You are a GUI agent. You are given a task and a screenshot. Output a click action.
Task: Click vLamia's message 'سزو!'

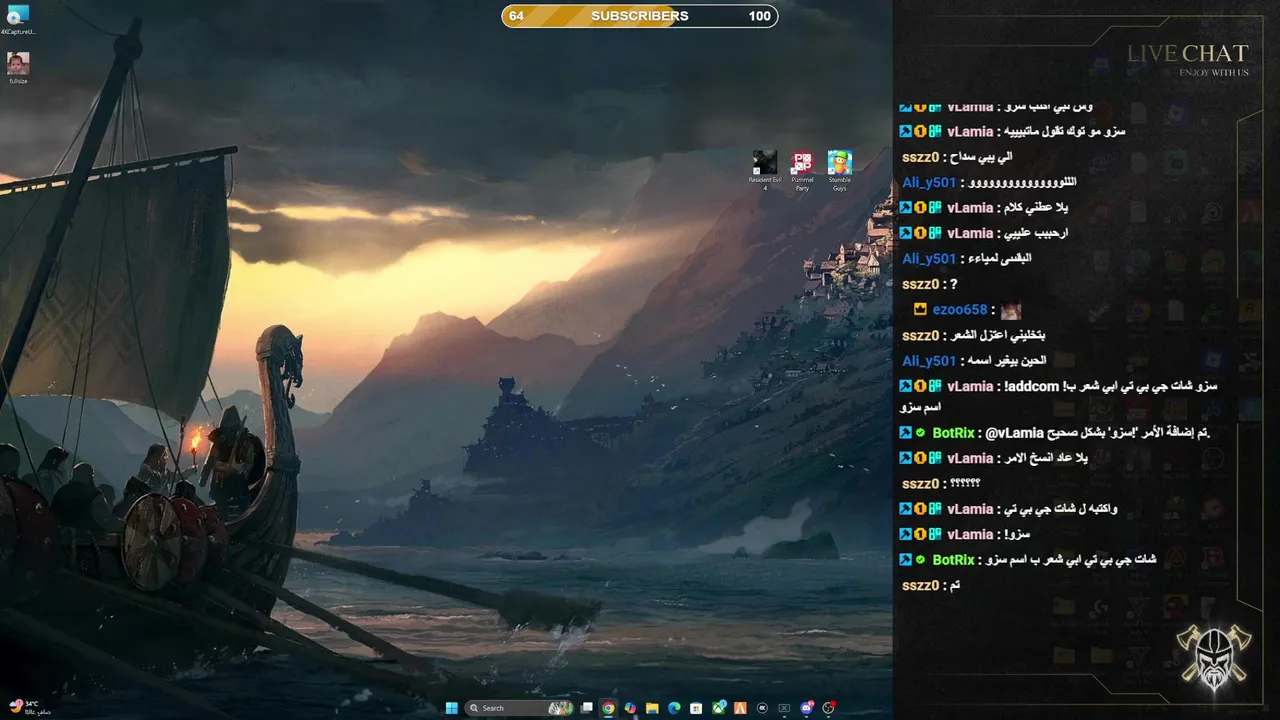[x=965, y=534]
